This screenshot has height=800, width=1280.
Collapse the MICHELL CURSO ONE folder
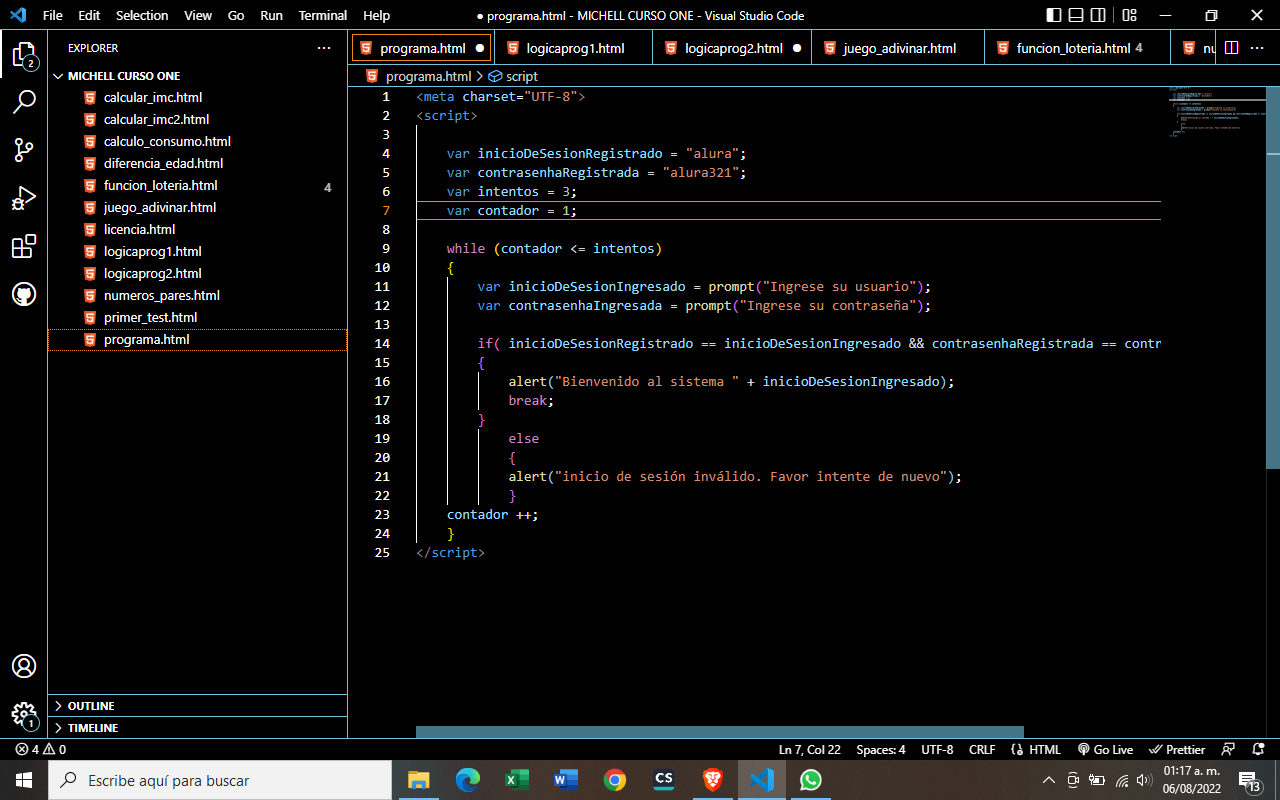[x=198, y=76]
